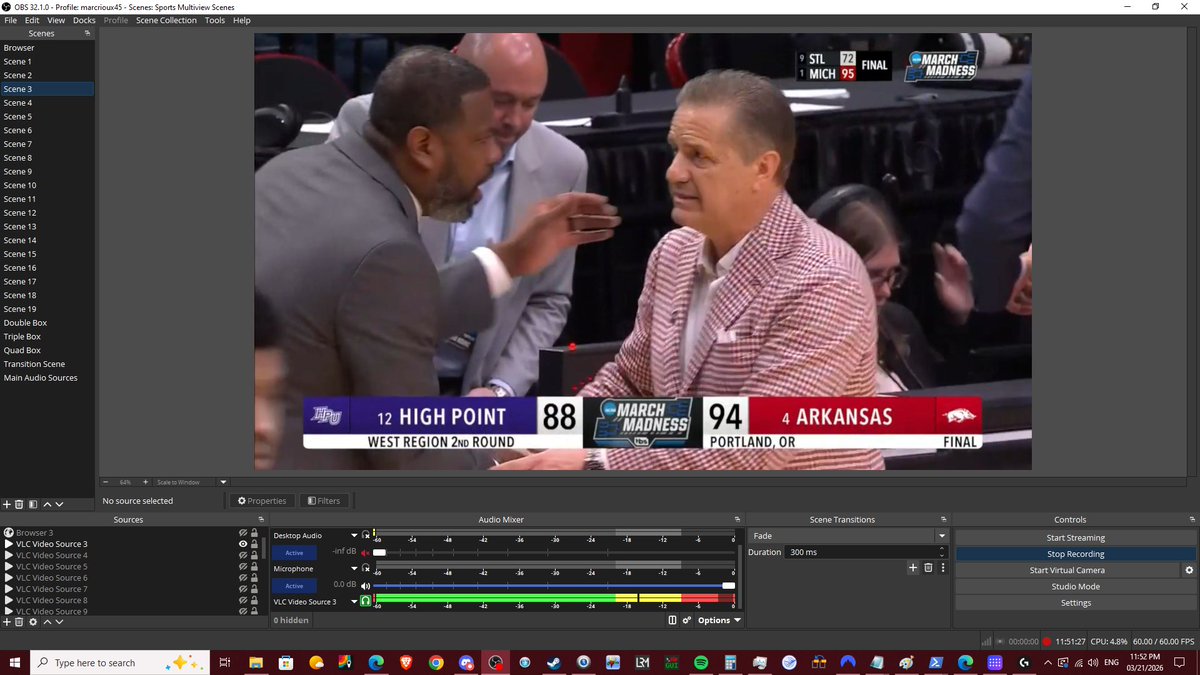Open Spotify from the taskbar
The image size is (1200, 675).
pyautogui.click(x=701, y=662)
